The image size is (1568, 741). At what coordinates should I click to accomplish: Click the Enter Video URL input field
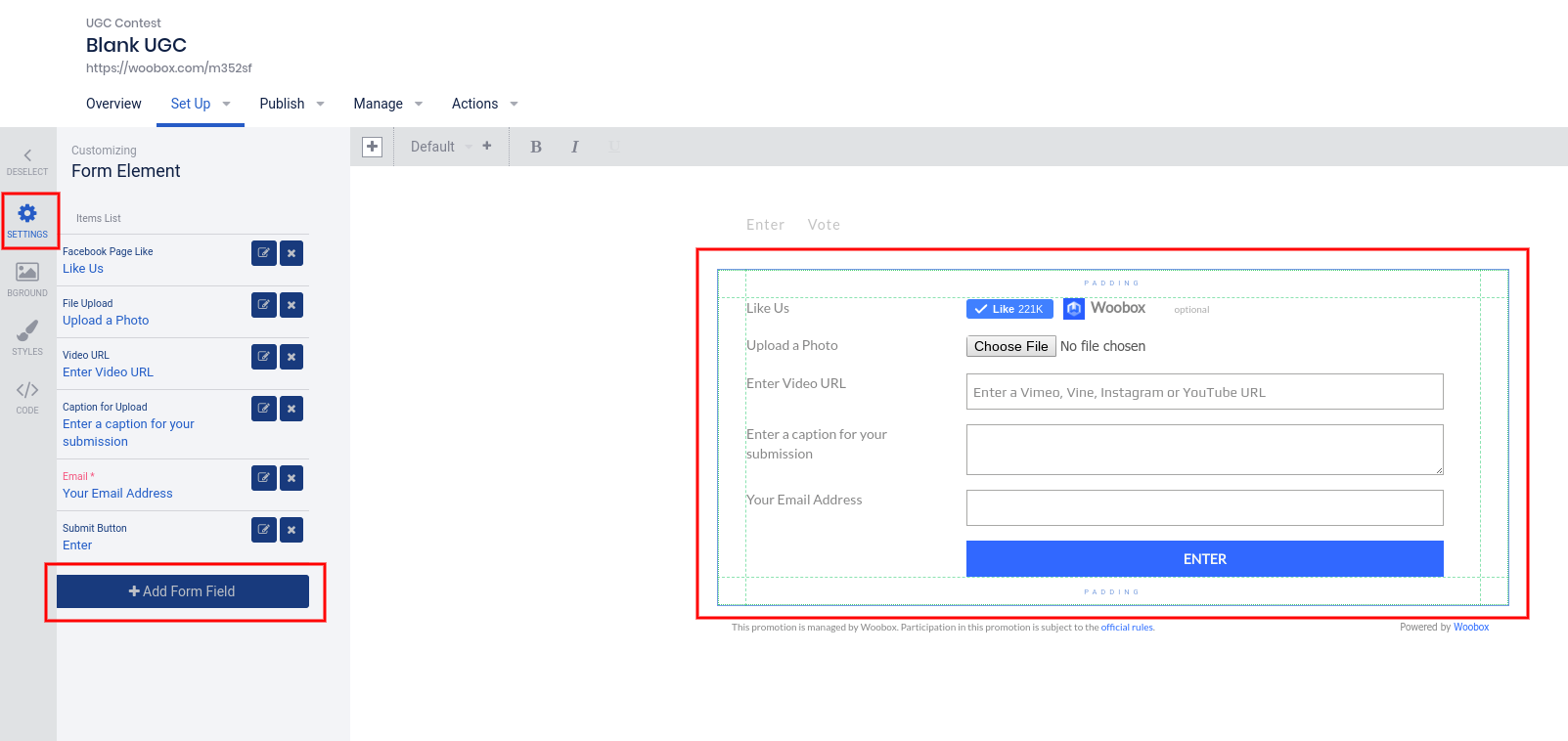(x=1204, y=392)
